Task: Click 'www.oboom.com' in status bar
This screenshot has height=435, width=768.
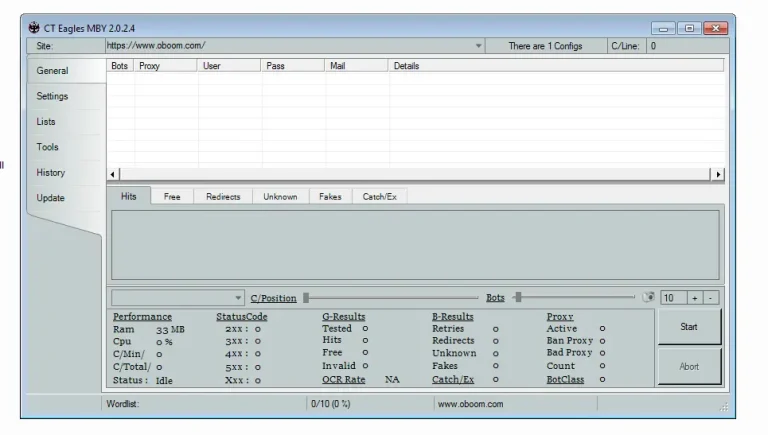Action: click(470, 404)
